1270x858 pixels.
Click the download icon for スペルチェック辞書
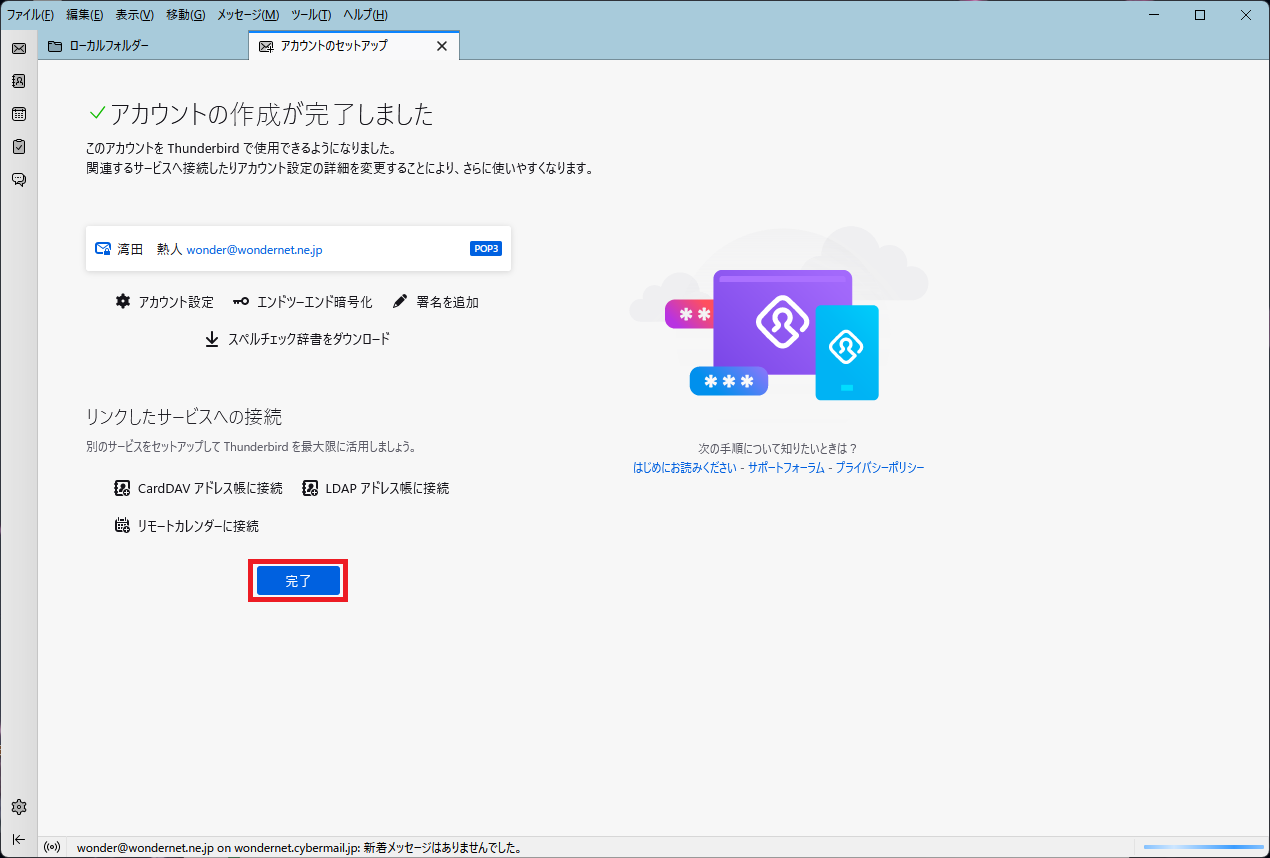click(212, 339)
